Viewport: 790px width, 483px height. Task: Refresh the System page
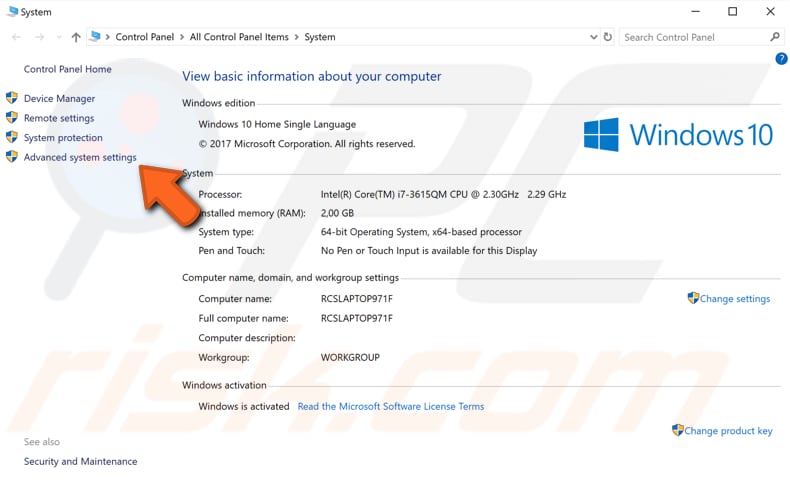[x=608, y=37]
